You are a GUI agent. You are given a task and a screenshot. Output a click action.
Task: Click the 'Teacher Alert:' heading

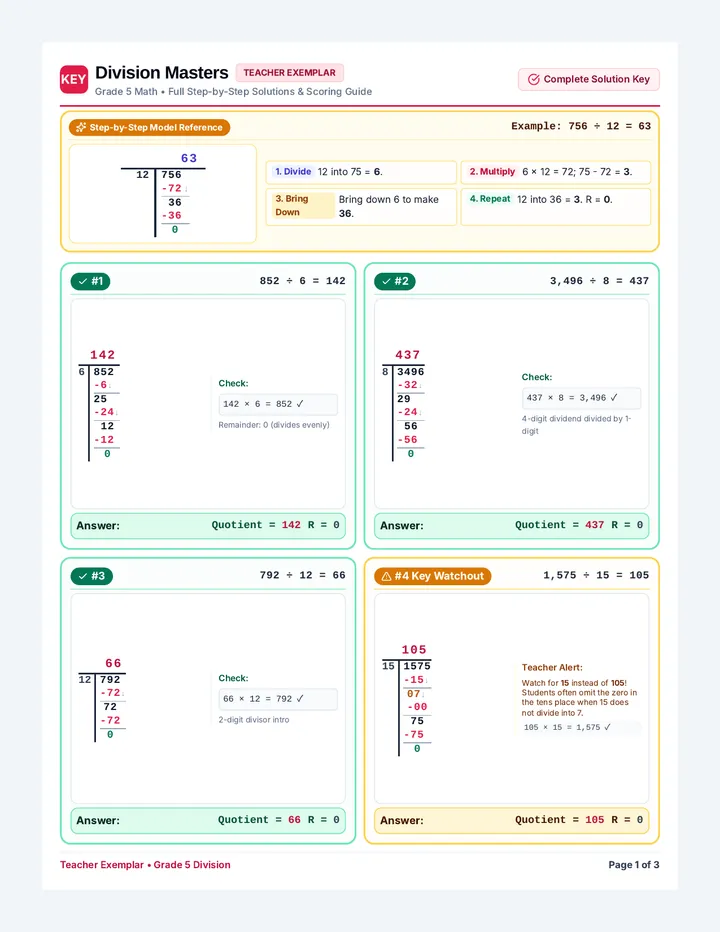click(552, 667)
